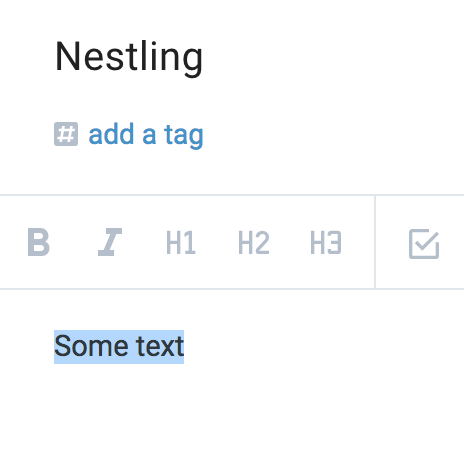
Task: Click the highlighted 'Some text' line
Action: pyautogui.click(x=119, y=347)
